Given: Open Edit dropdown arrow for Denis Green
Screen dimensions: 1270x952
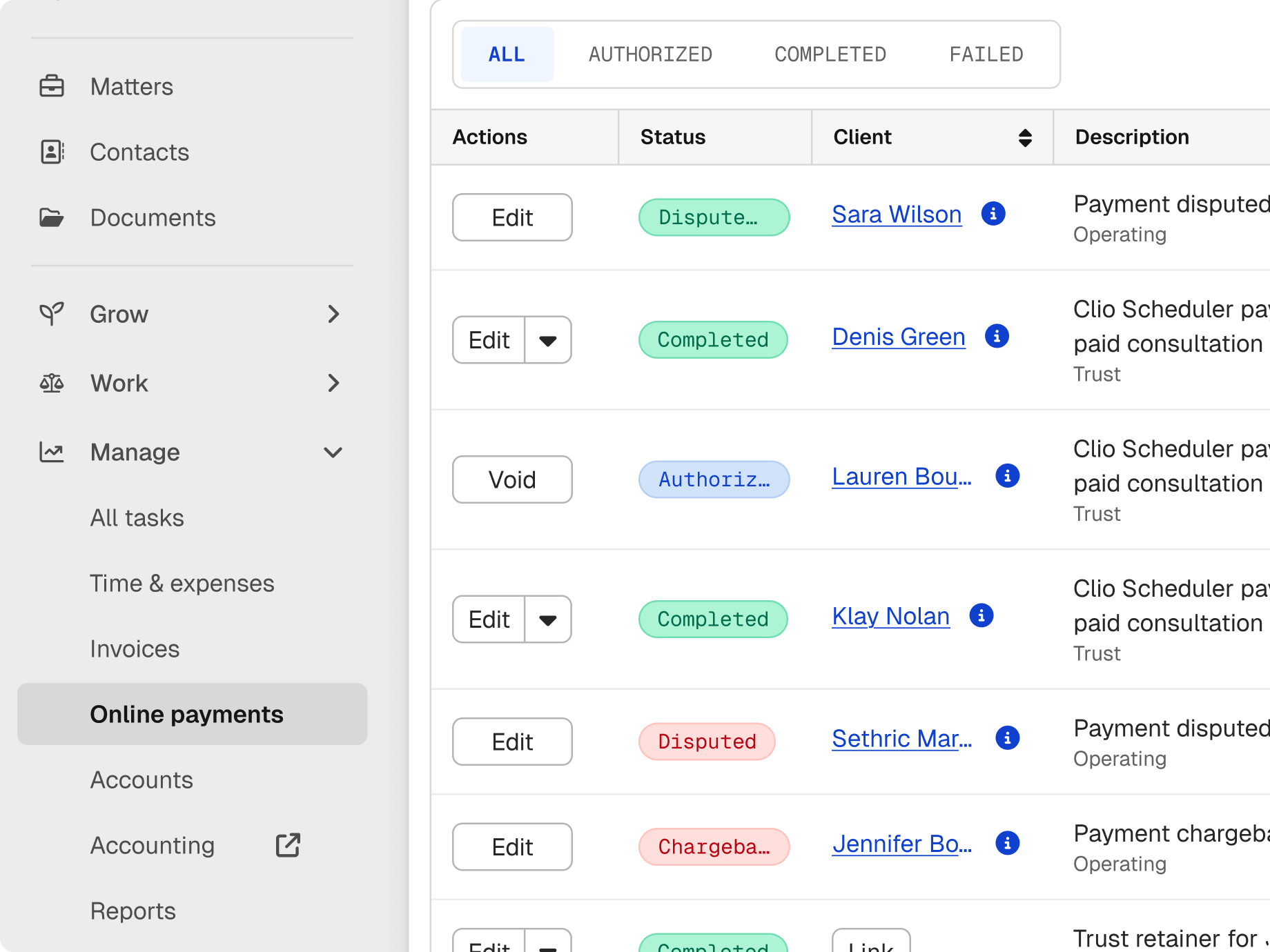Looking at the screenshot, I should click(548, 340).
